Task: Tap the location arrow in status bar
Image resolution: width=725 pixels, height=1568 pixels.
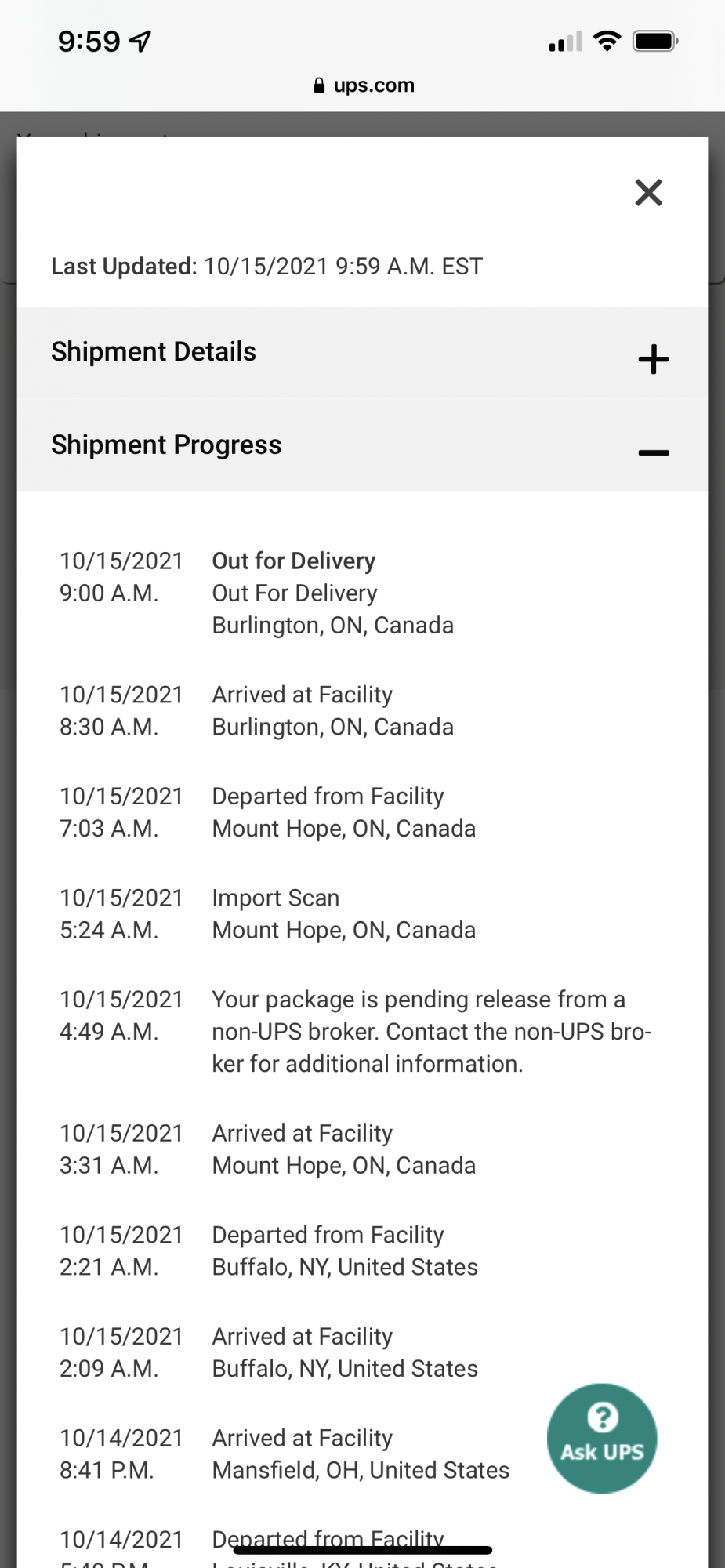Action: [140, 41]
